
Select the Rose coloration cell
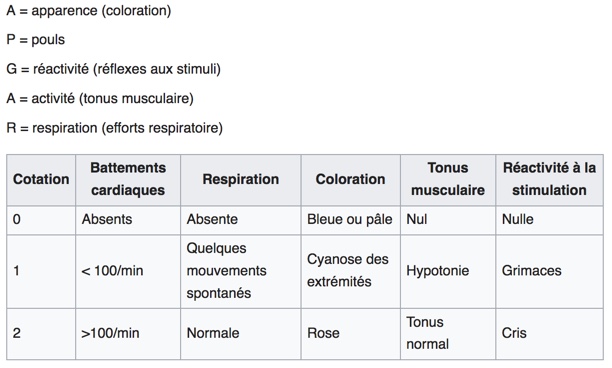pyautogui.click(x=350, y=334)
